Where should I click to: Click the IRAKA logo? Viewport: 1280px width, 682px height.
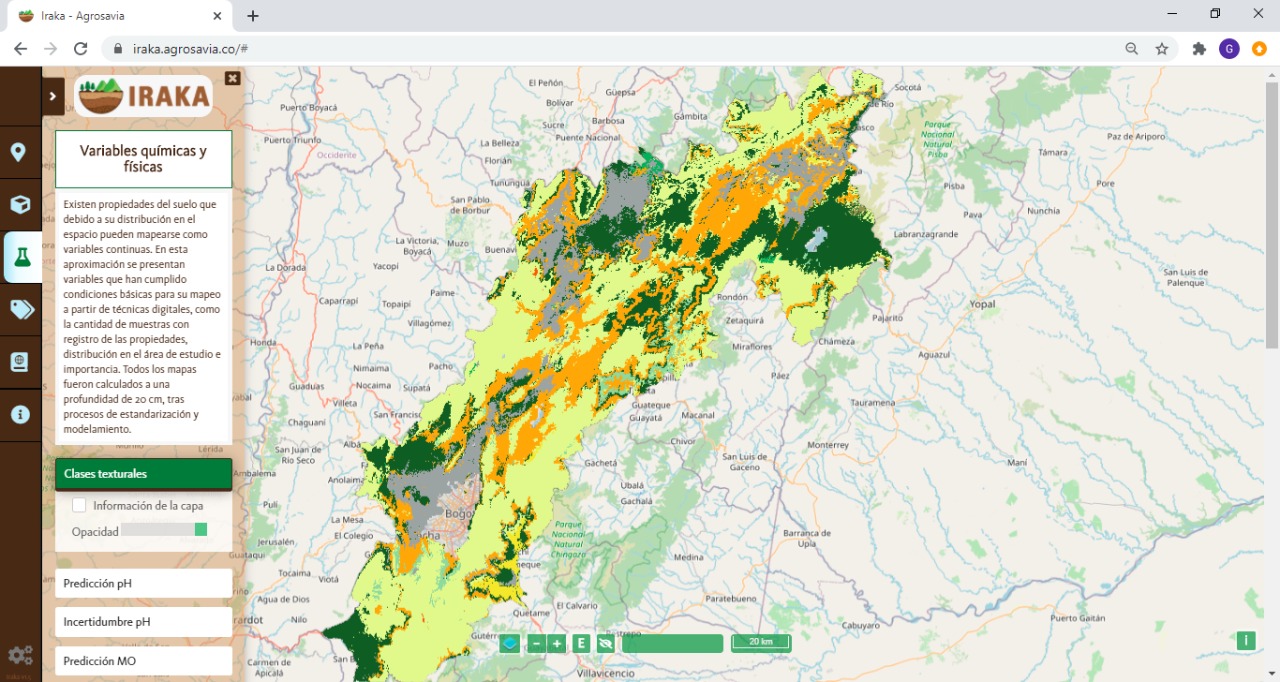(x=143, y=96)
